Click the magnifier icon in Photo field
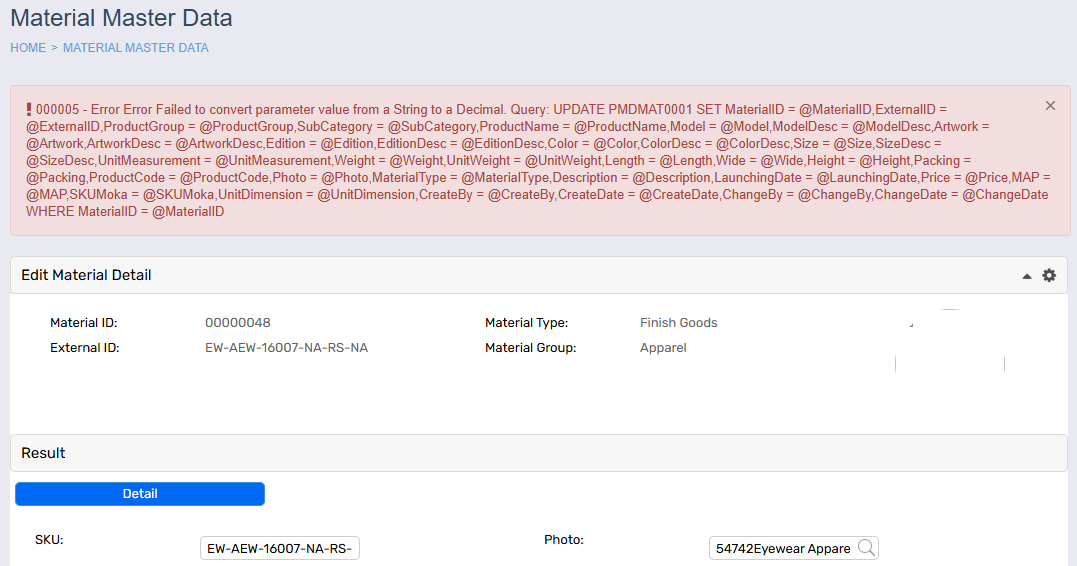The height and width of the screenshot is (566, 1077). point(866,547)
